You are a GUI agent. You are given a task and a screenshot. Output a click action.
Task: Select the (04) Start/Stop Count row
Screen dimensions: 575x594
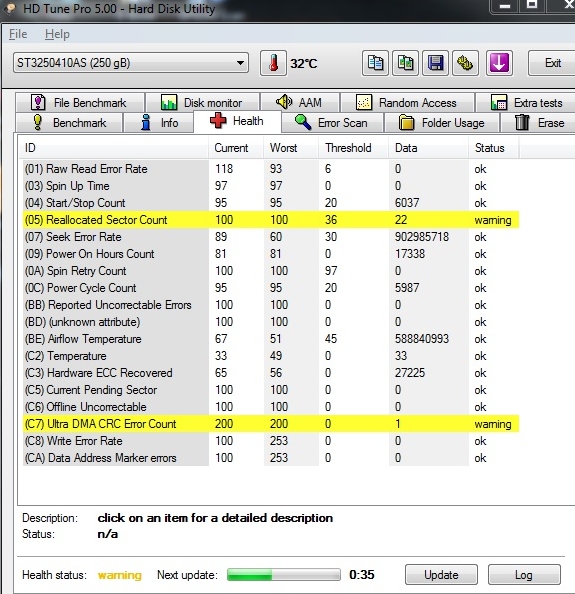[x=271, y=203]
